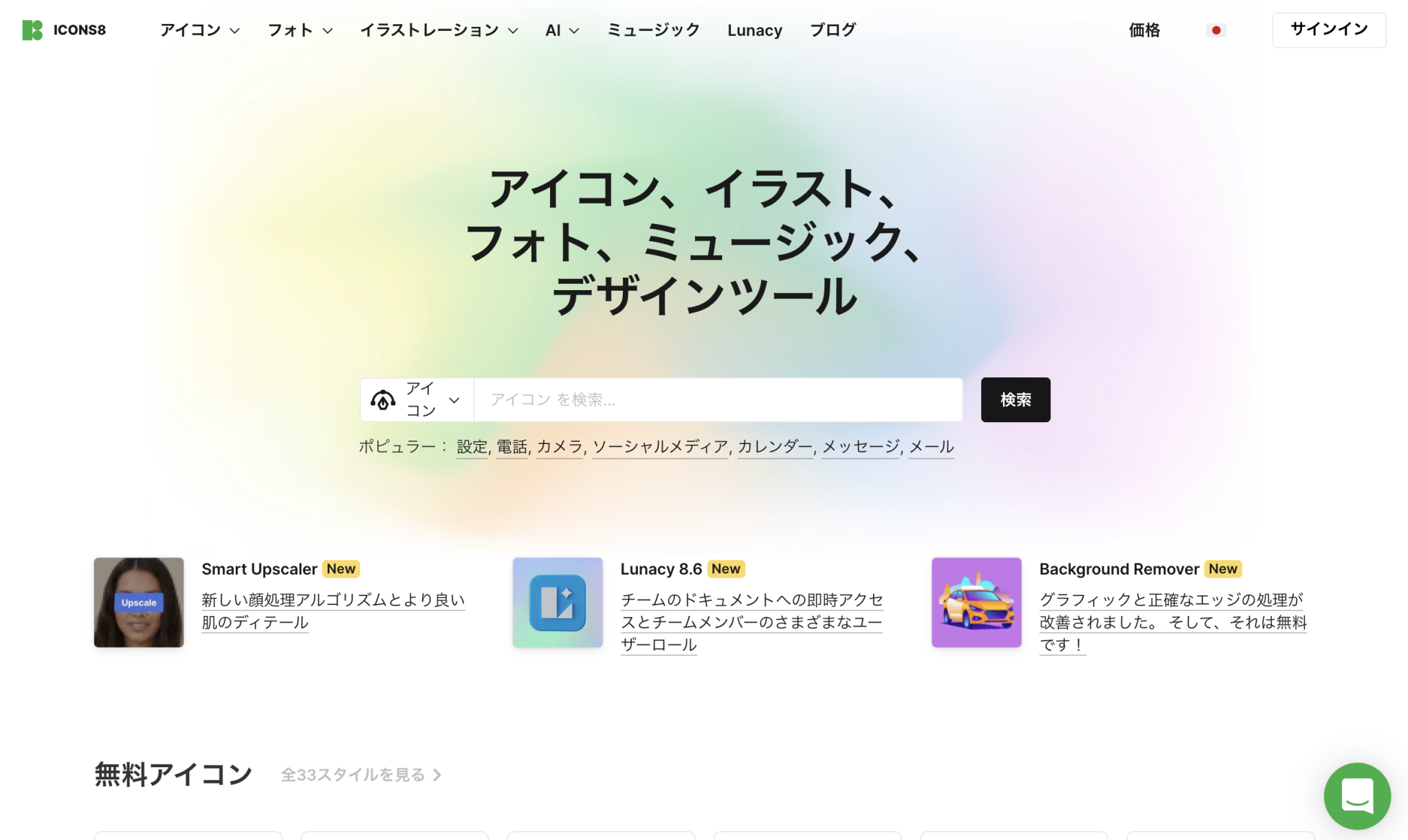The height and width of the screenshot is (840, 1408).
Task: Click the Lunacy 8.6 app icon thumbnail
Action: [558, 602]
